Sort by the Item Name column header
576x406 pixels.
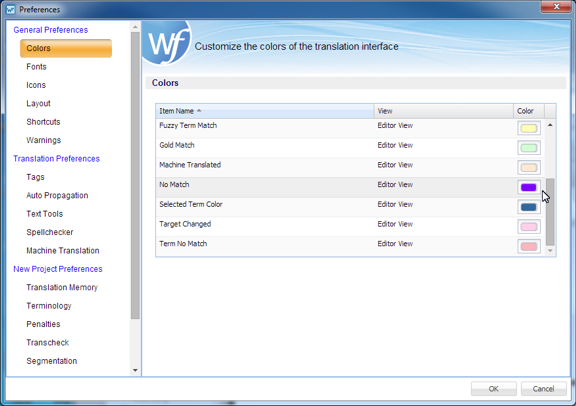(x=264, y=111)
